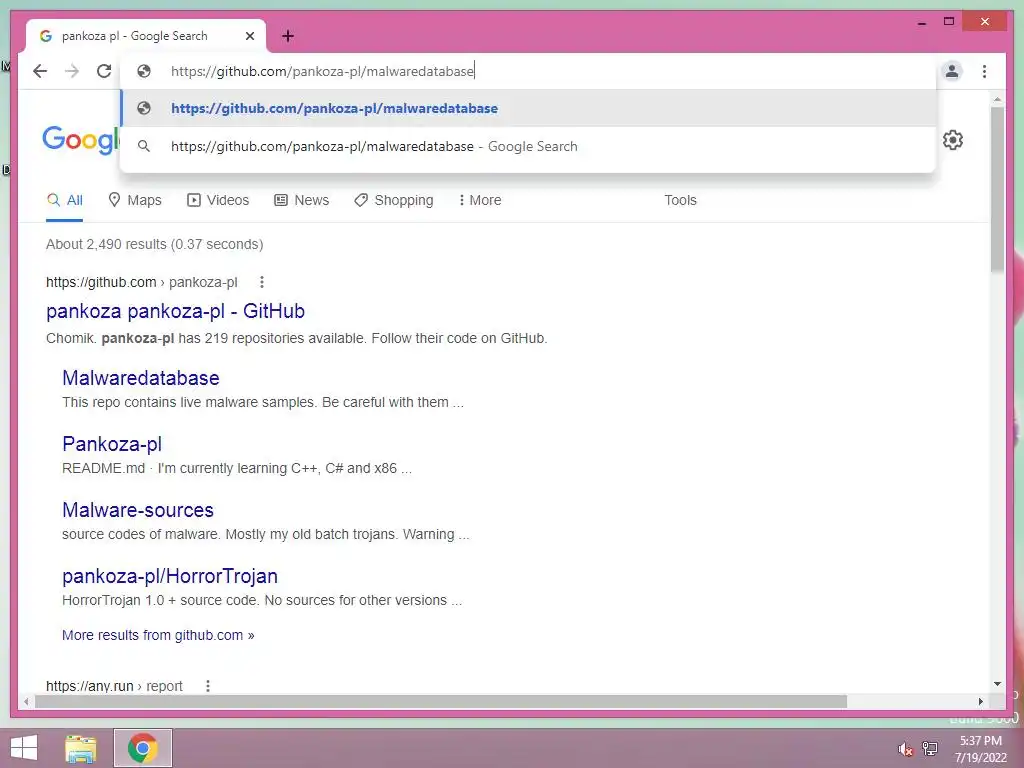Open options for the github.com pankoza-pl result
1024x768 pixels.
pyautogui.click(x=262, y=282)
